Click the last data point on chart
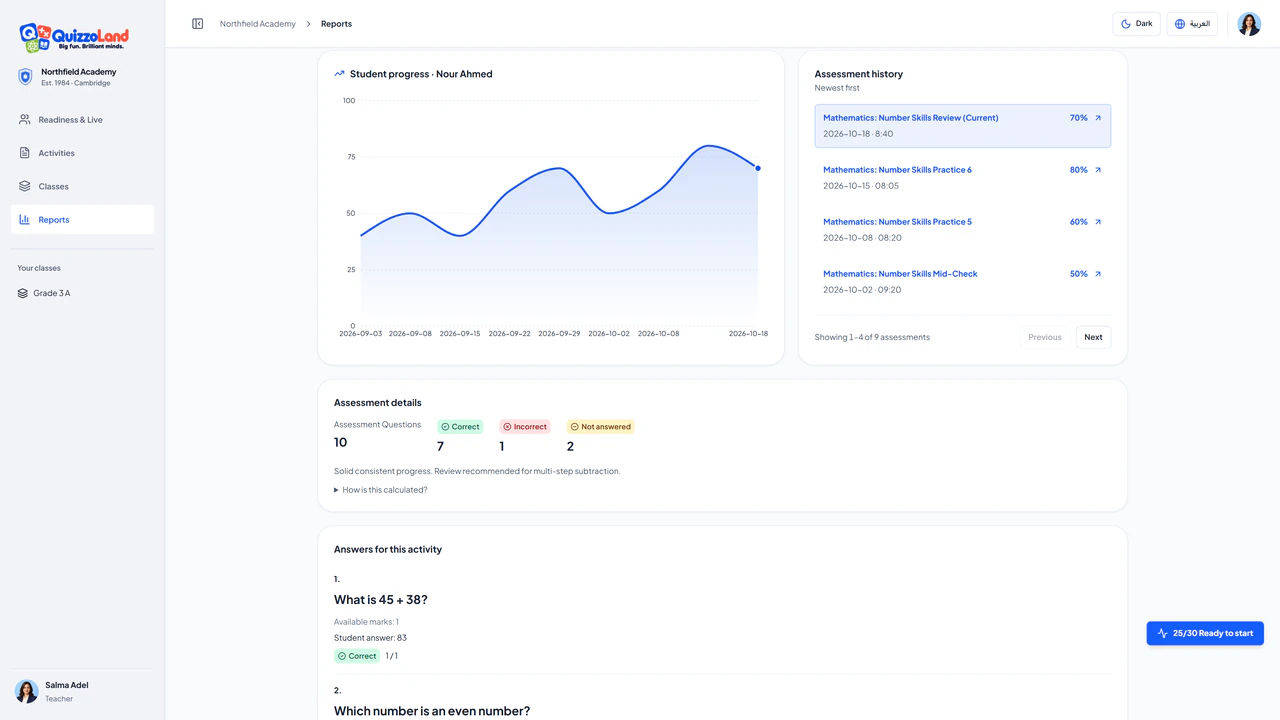Image resolution: width=1280 pixels, height=720 pixels. pos(758,168)
